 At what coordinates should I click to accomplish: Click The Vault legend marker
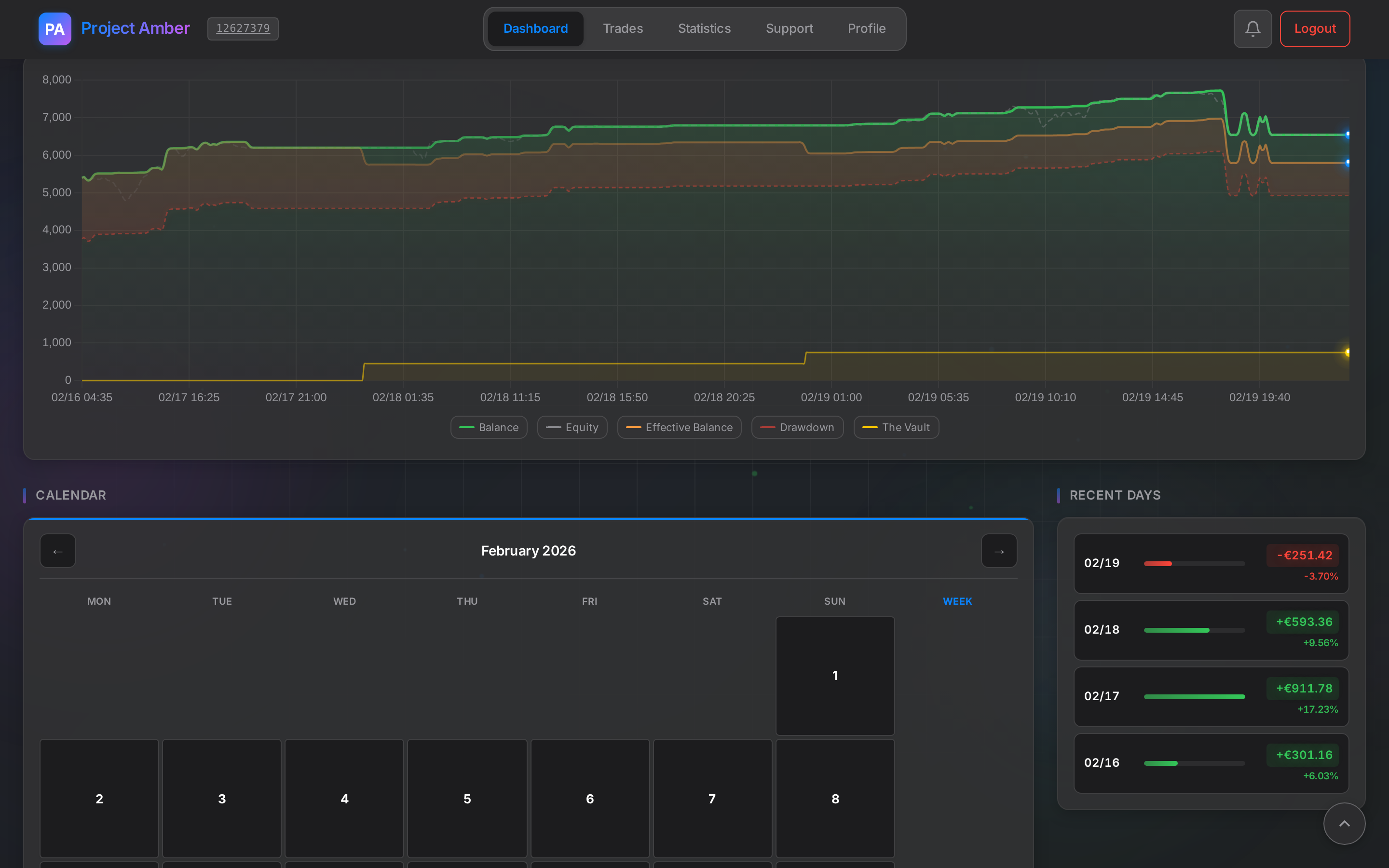(x=870, y=427)
